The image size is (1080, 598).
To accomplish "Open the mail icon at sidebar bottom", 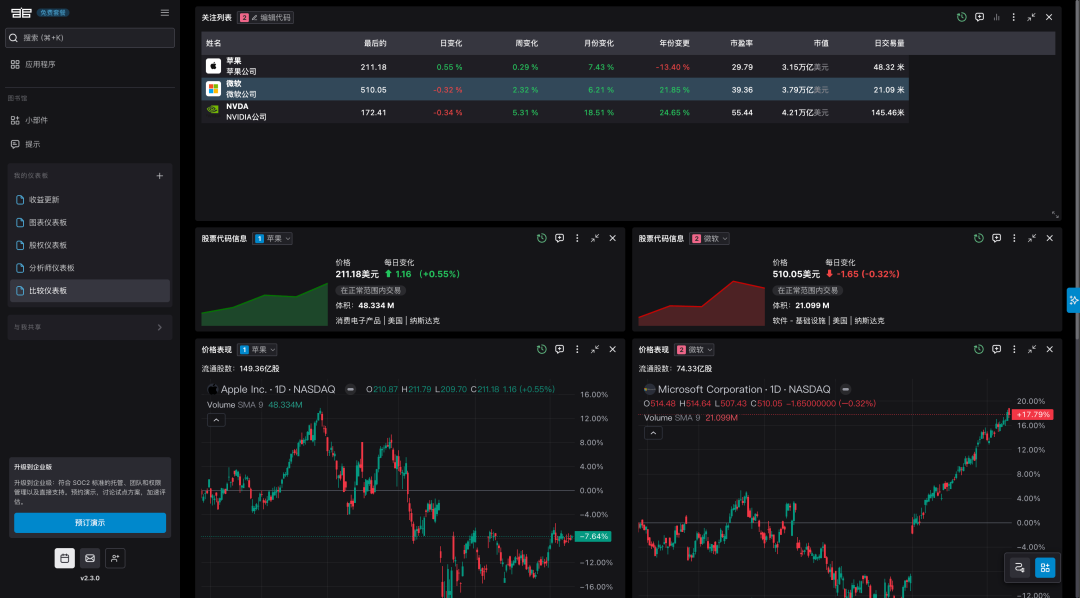I will click(90, 558).
